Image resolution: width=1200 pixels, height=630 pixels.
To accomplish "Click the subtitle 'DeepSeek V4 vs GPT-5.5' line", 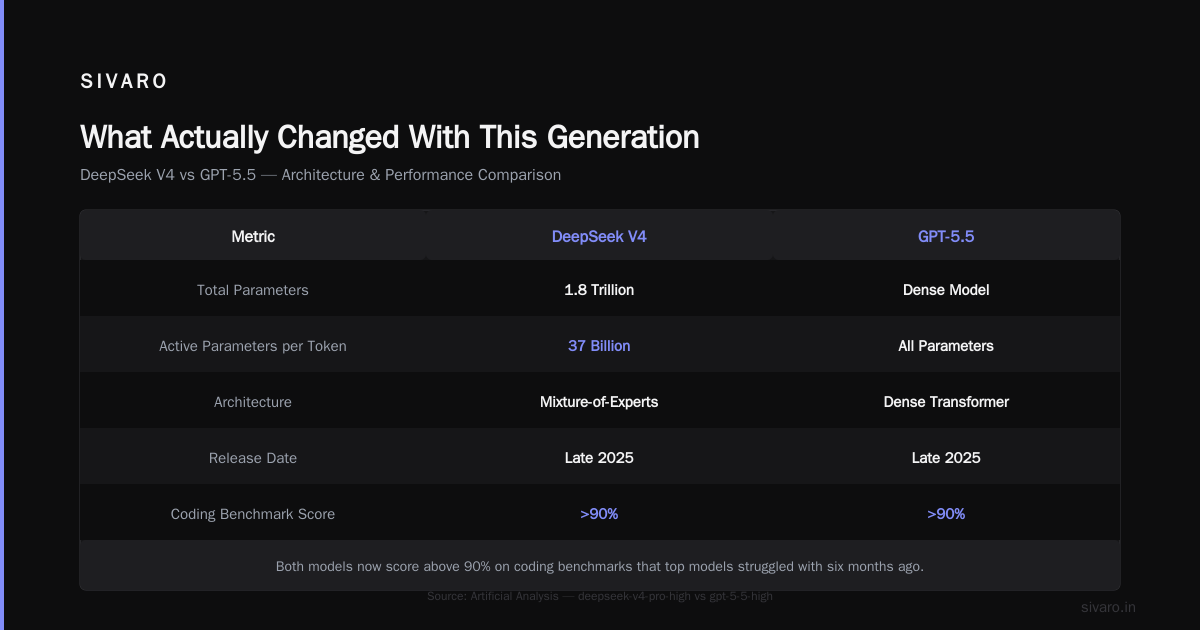I will pos(320,175).
